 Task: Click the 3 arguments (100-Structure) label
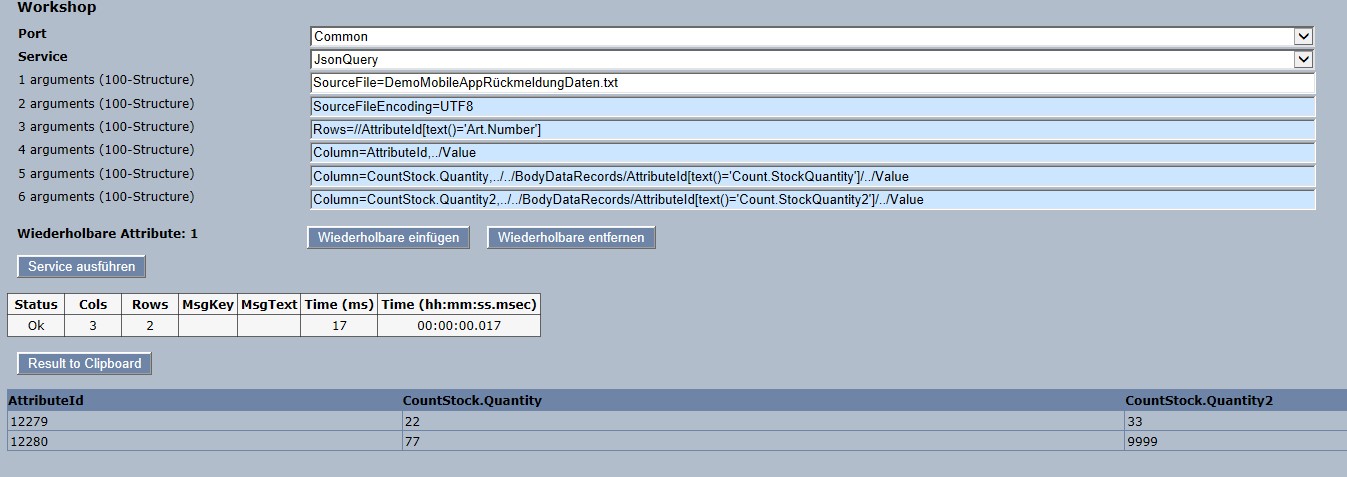click(x=106, y=127)
